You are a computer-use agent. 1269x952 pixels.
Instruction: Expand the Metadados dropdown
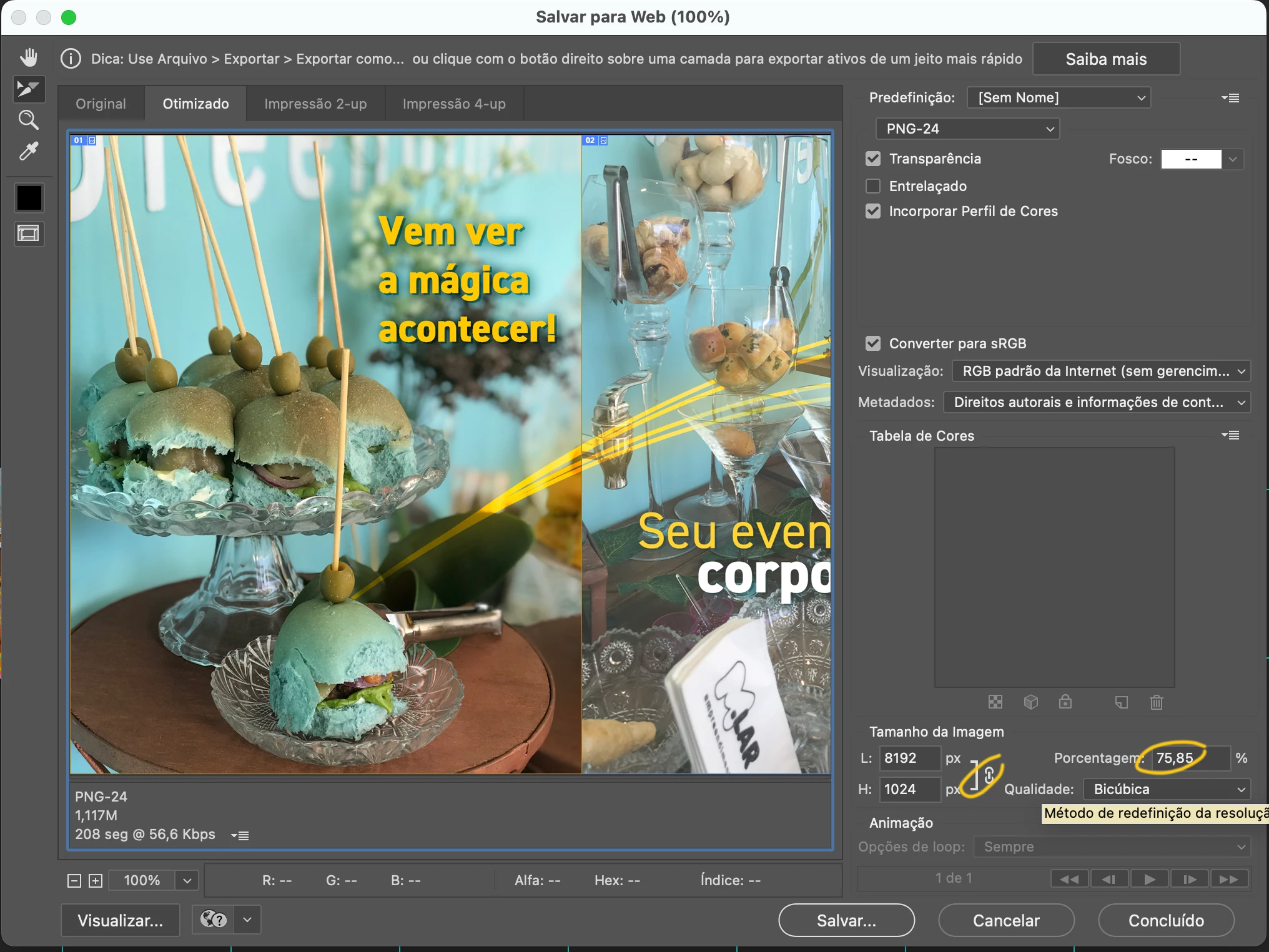(1097, 402)
